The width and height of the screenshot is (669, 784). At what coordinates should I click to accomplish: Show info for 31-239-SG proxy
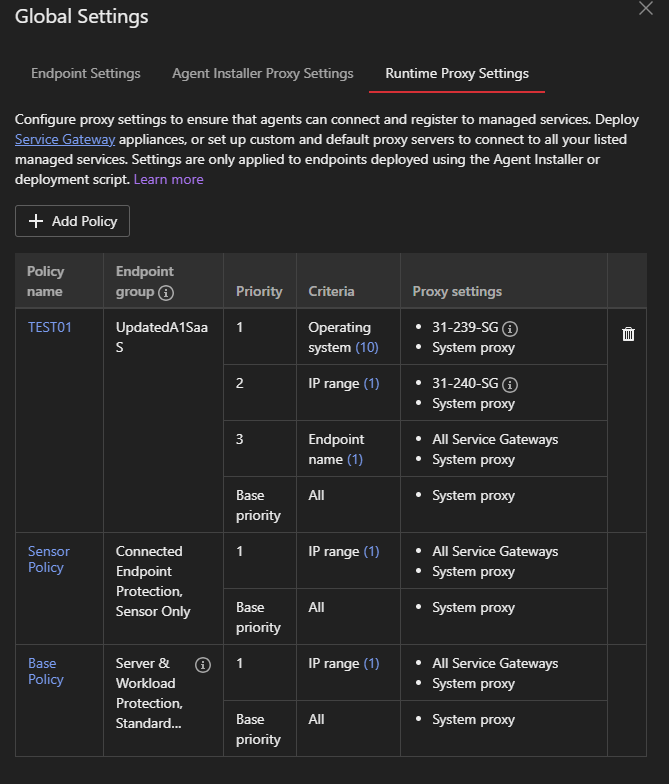click(510, 328)
